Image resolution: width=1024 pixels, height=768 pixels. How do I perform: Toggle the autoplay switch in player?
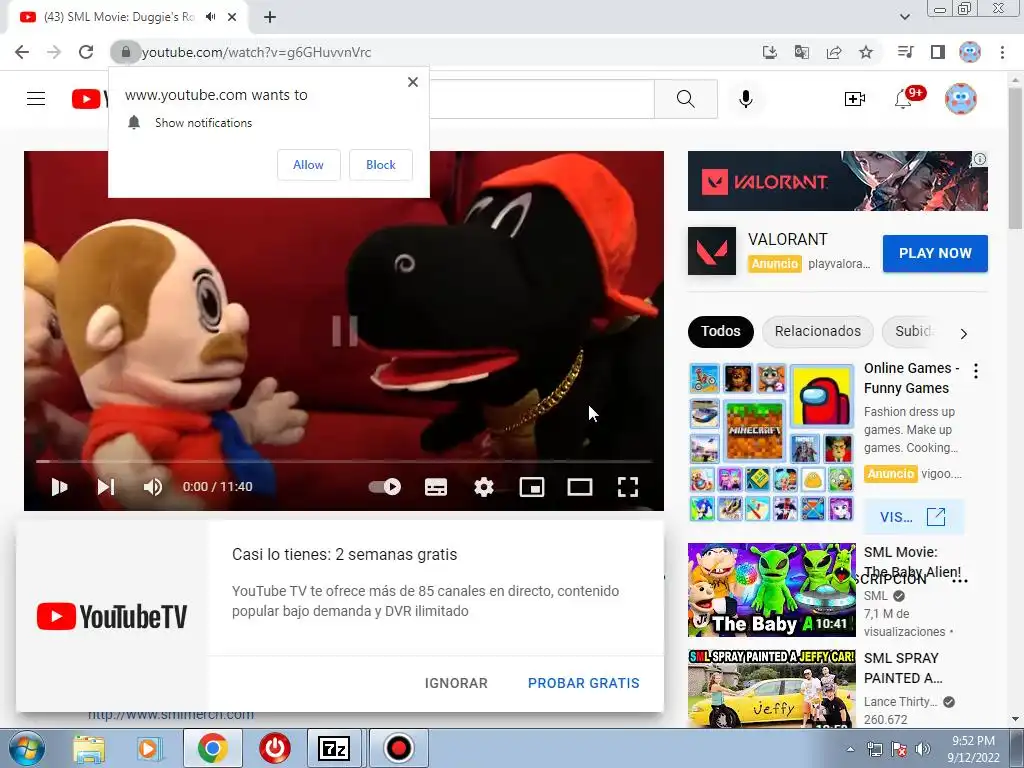tap(385, 487)
